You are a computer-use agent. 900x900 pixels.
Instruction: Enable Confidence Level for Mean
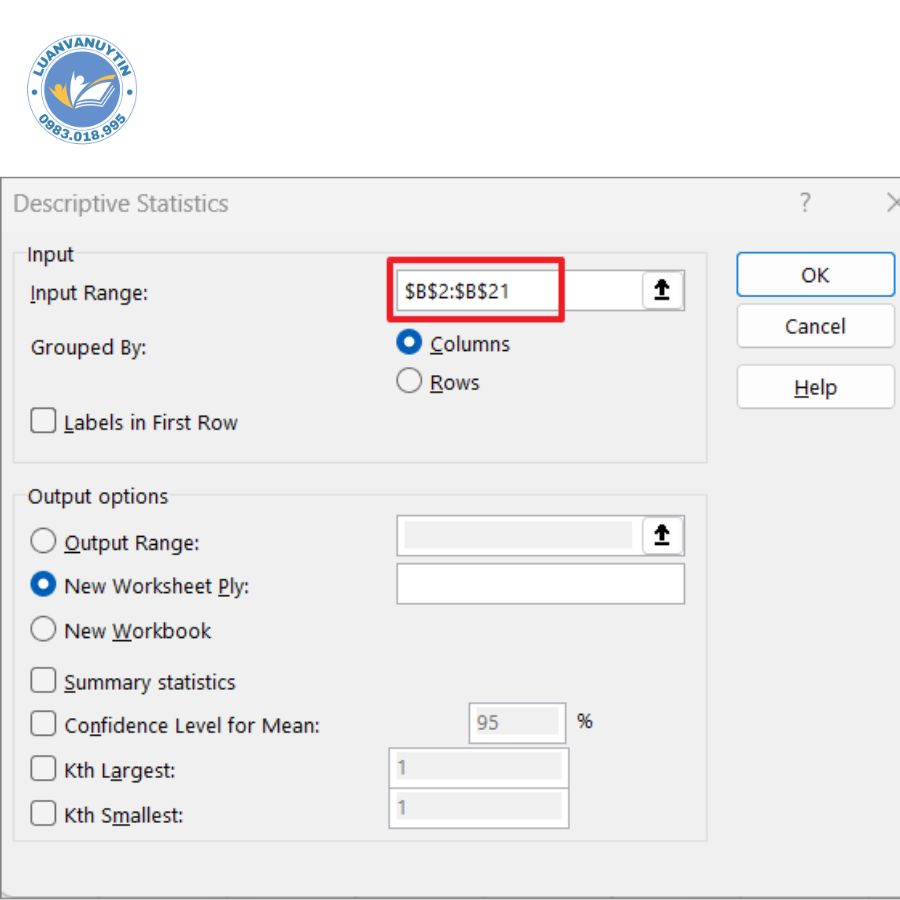point(43,724)
